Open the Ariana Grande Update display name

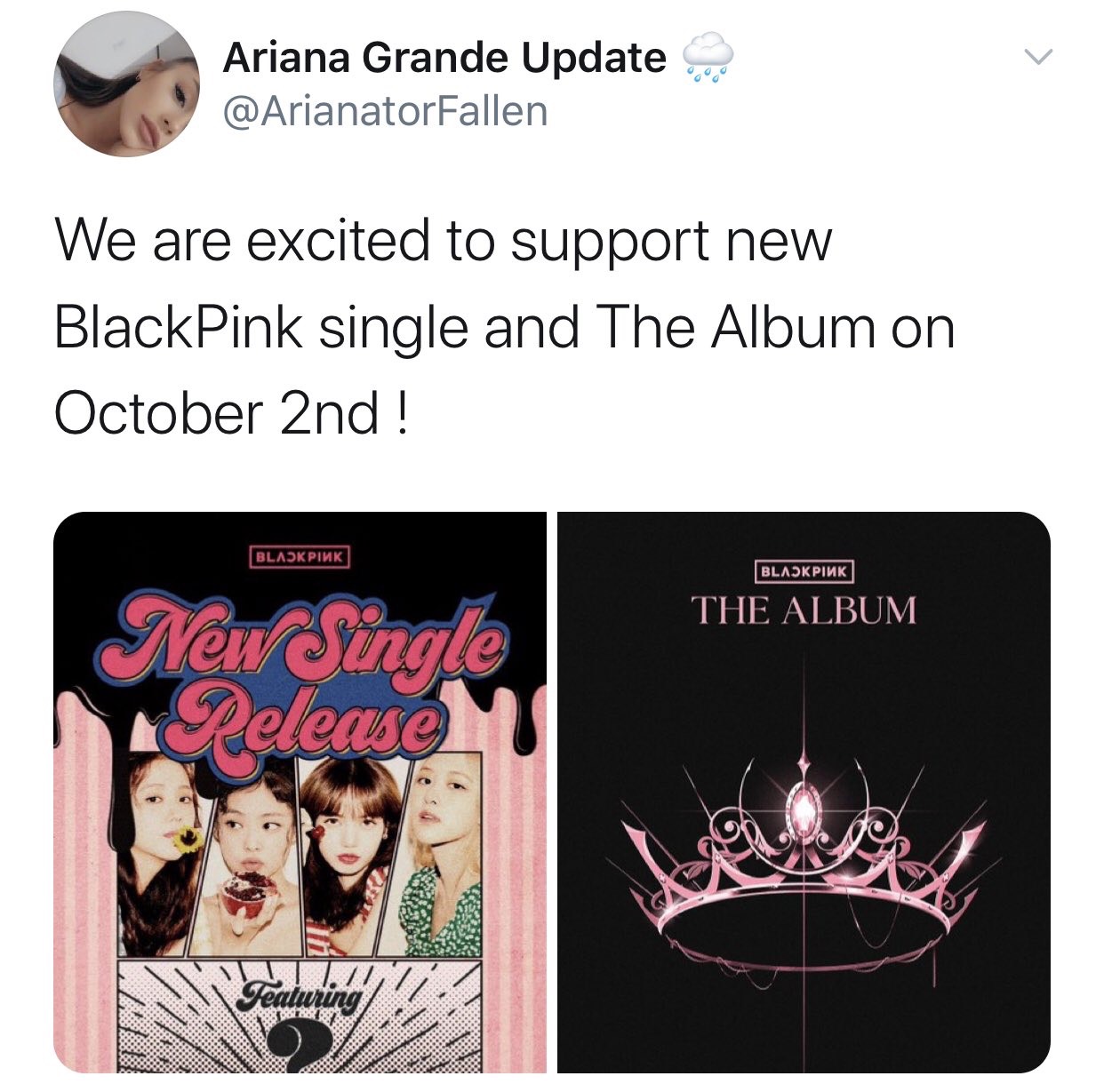[444, 58]
